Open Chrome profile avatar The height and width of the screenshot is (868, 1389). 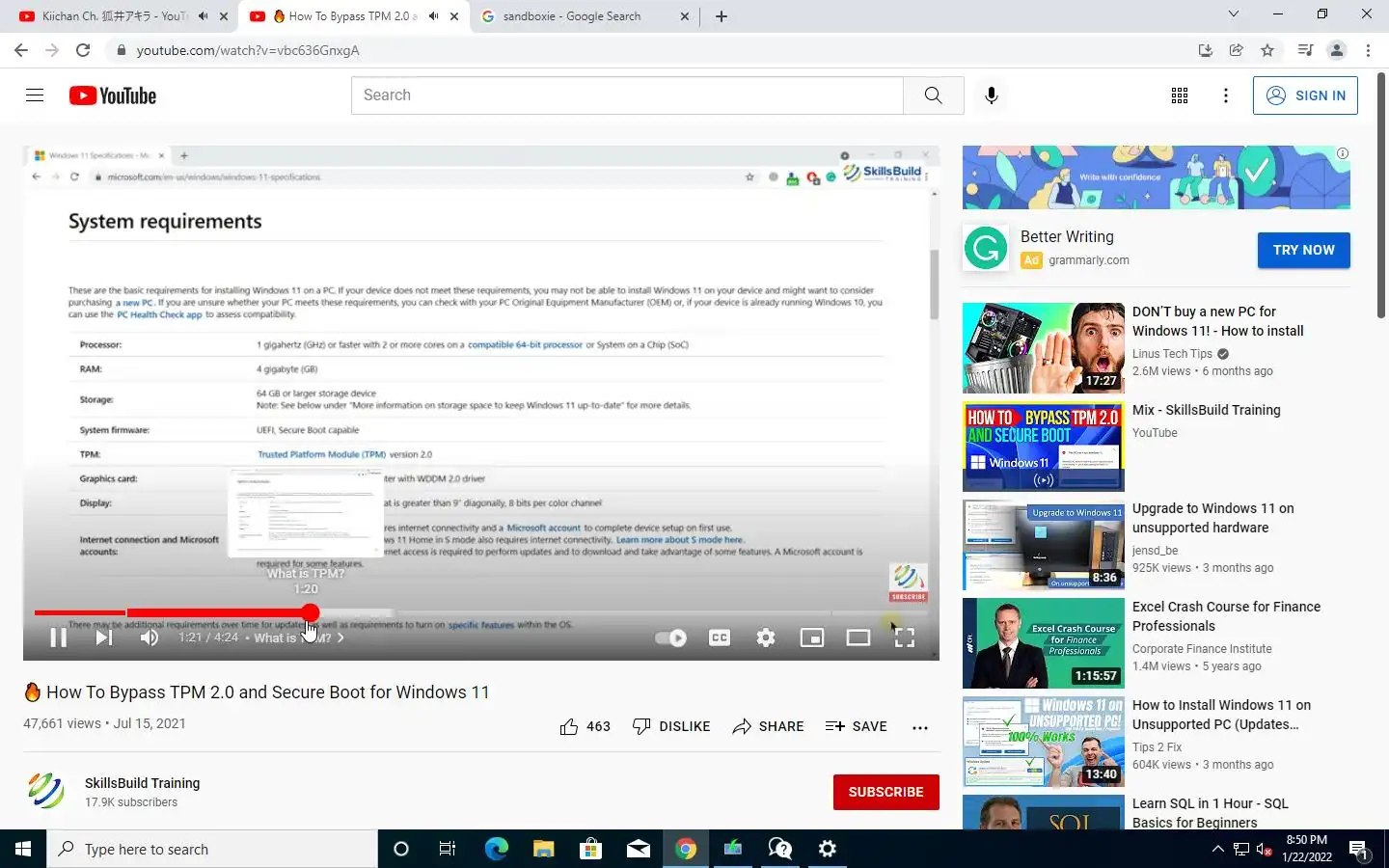pos(1337,50)
